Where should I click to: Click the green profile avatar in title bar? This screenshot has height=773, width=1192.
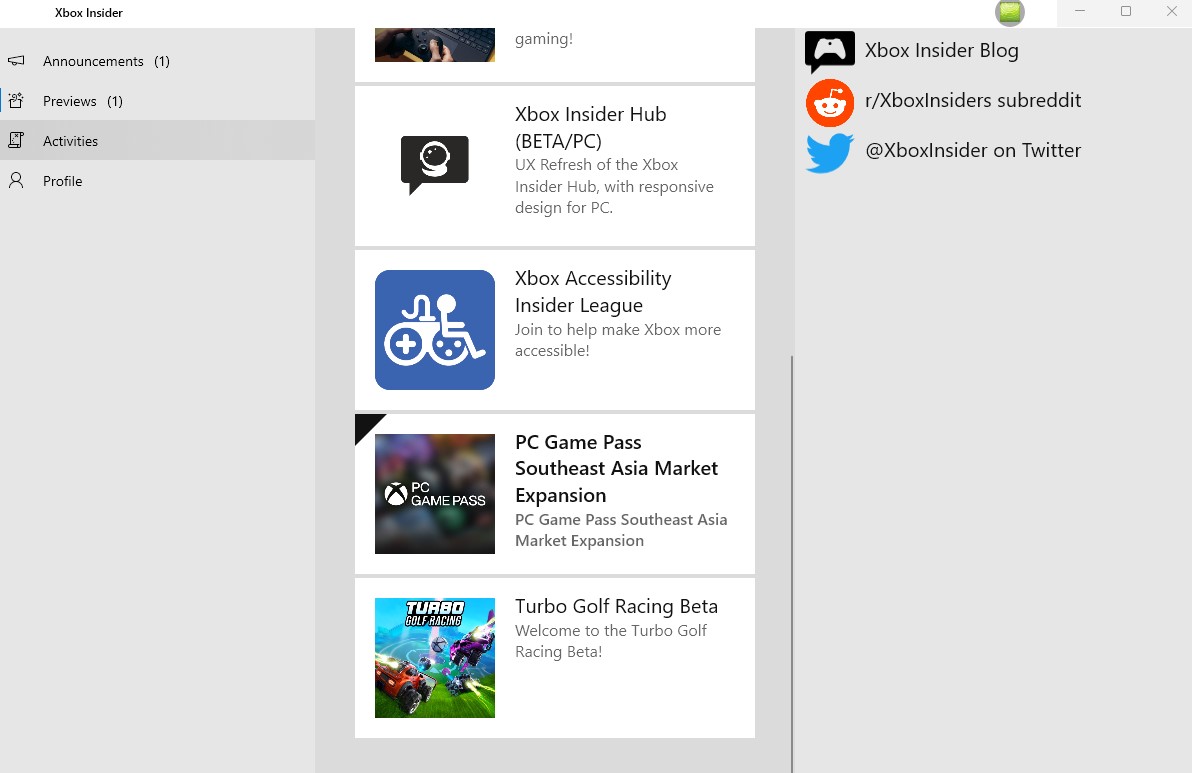(x=1010, y=12)
